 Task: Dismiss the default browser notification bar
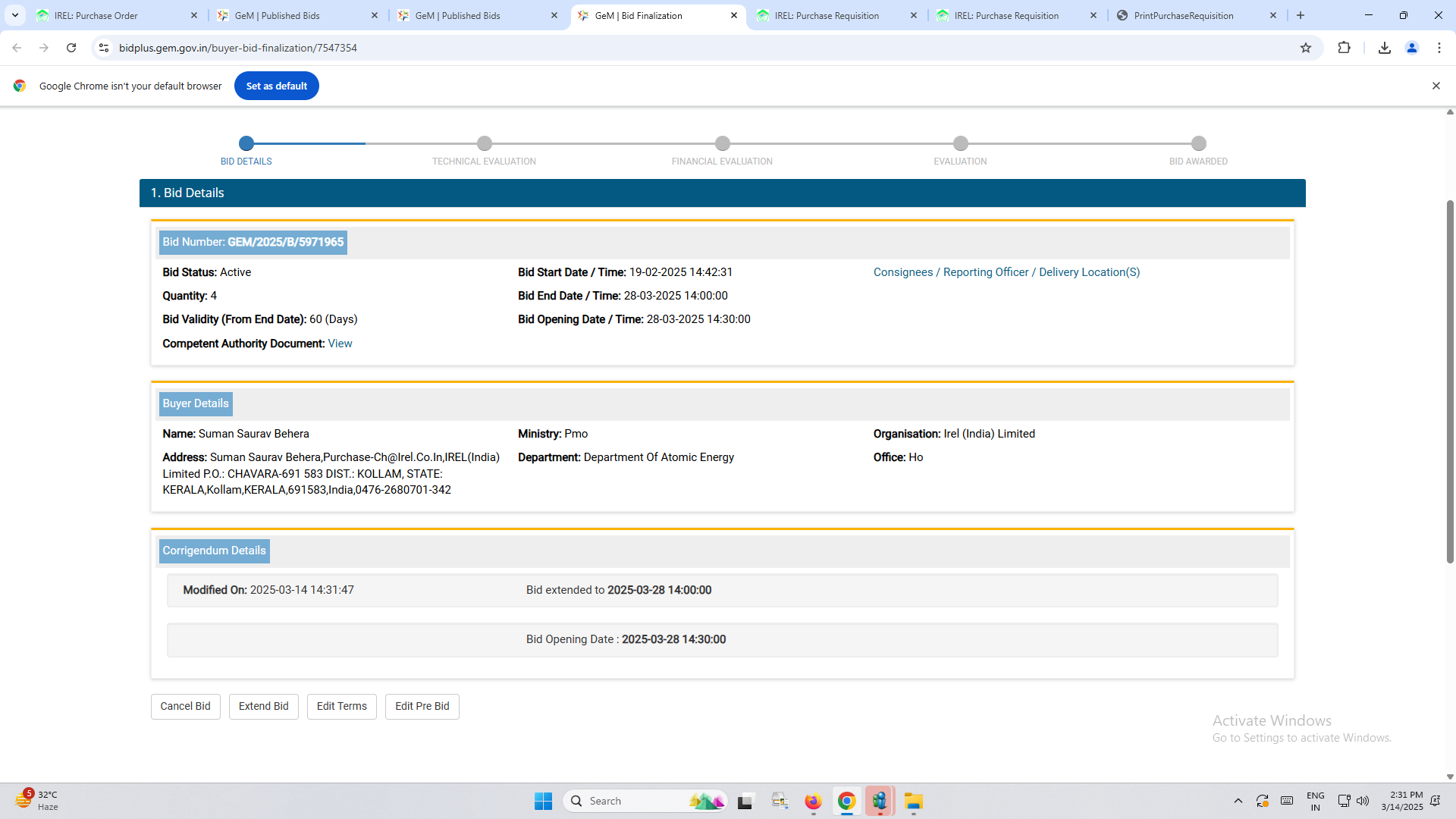point(1436,86)
